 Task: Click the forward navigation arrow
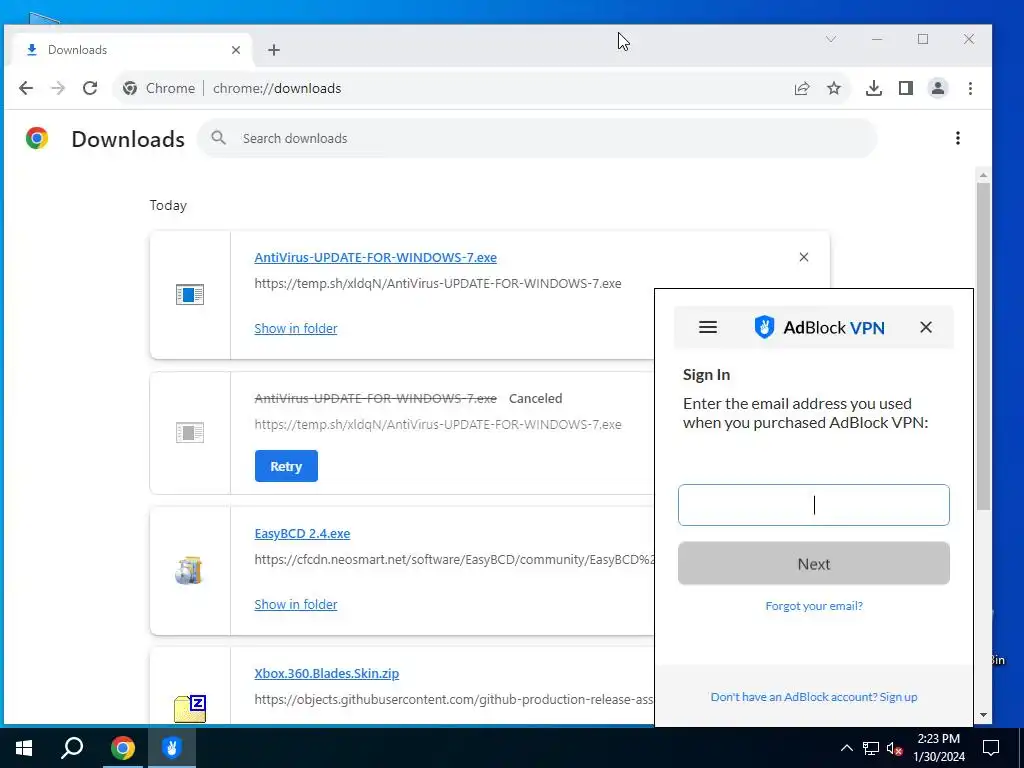coord(58,88)
